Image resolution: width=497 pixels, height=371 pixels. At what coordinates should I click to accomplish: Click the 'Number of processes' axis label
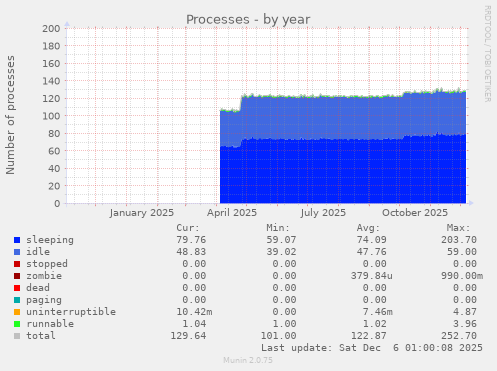pyautogui.click(x=10, y=115)
